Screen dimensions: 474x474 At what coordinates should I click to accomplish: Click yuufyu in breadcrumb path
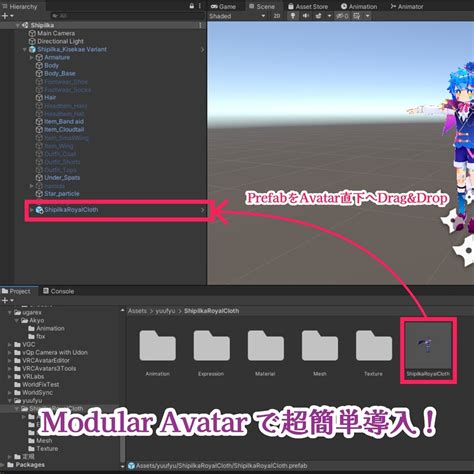coord(165,311)
